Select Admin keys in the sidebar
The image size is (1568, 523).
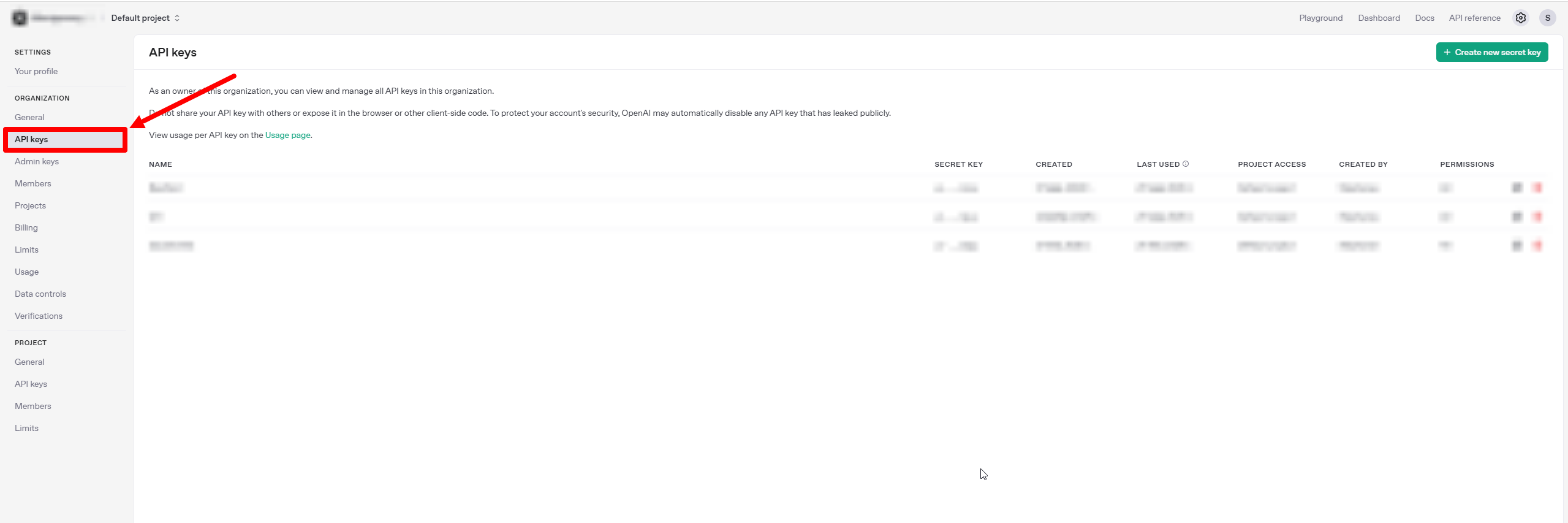pos(37,161)
